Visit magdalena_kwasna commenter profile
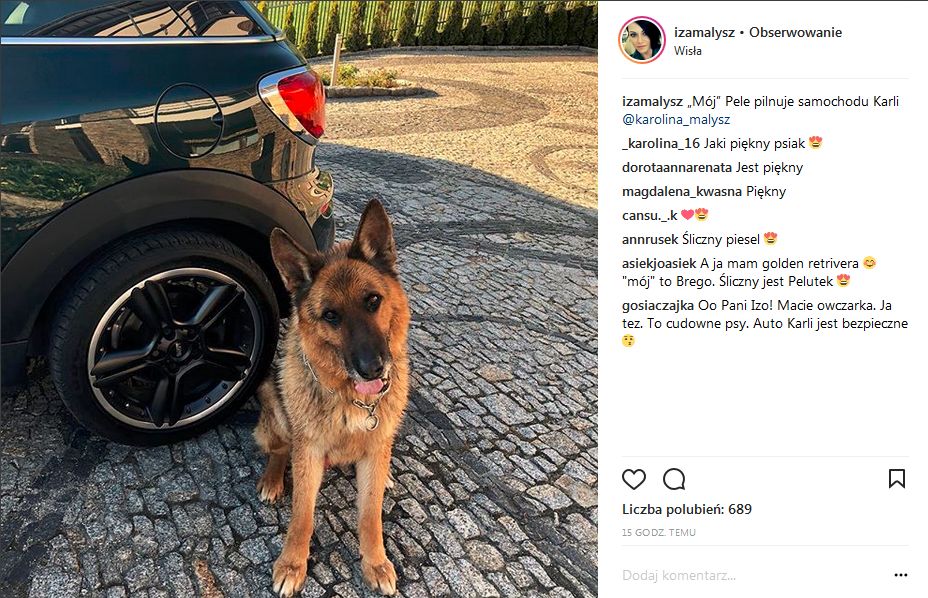The height and width of the screenshot is (598, 928). coord(682,192)
